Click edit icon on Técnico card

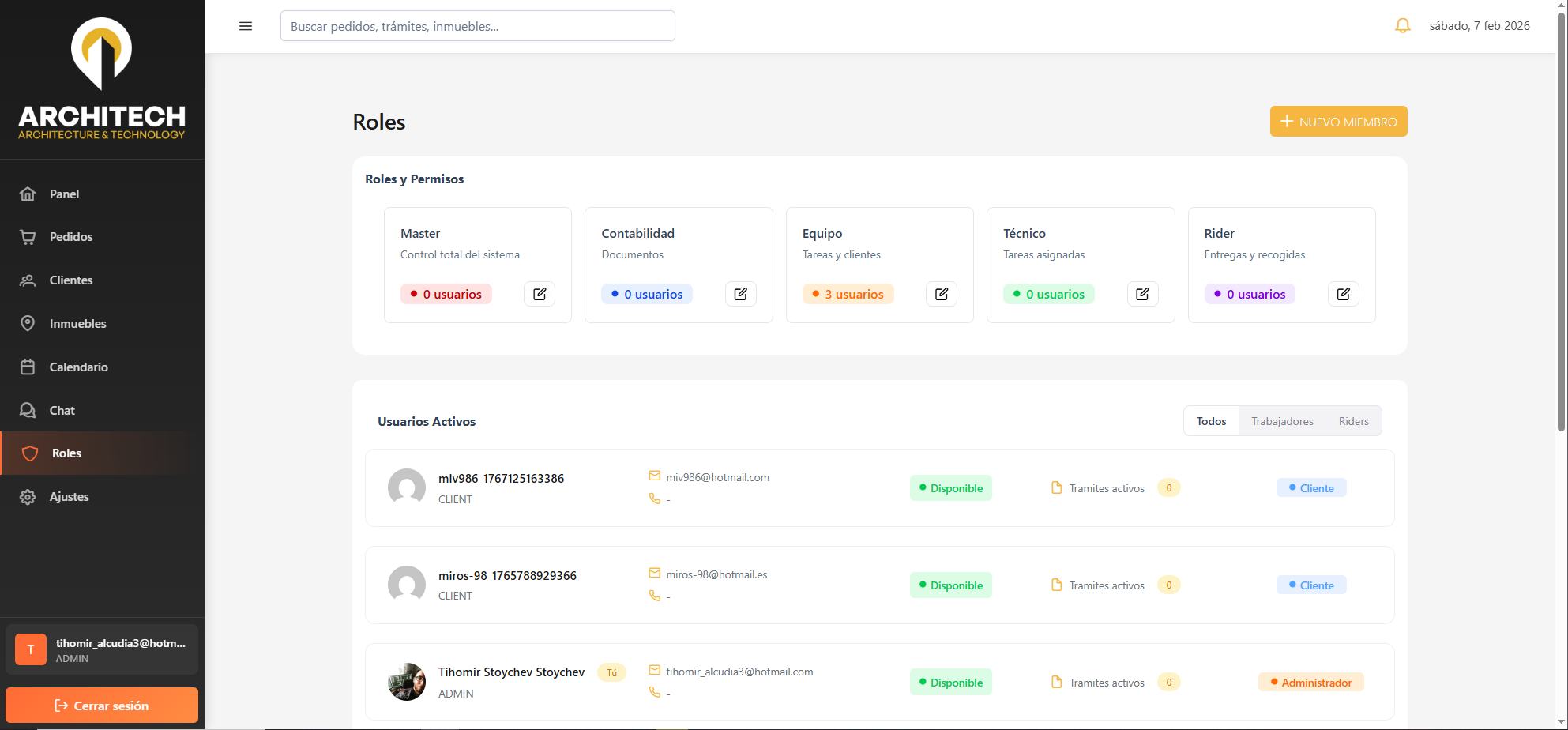tap(1142, 294)
